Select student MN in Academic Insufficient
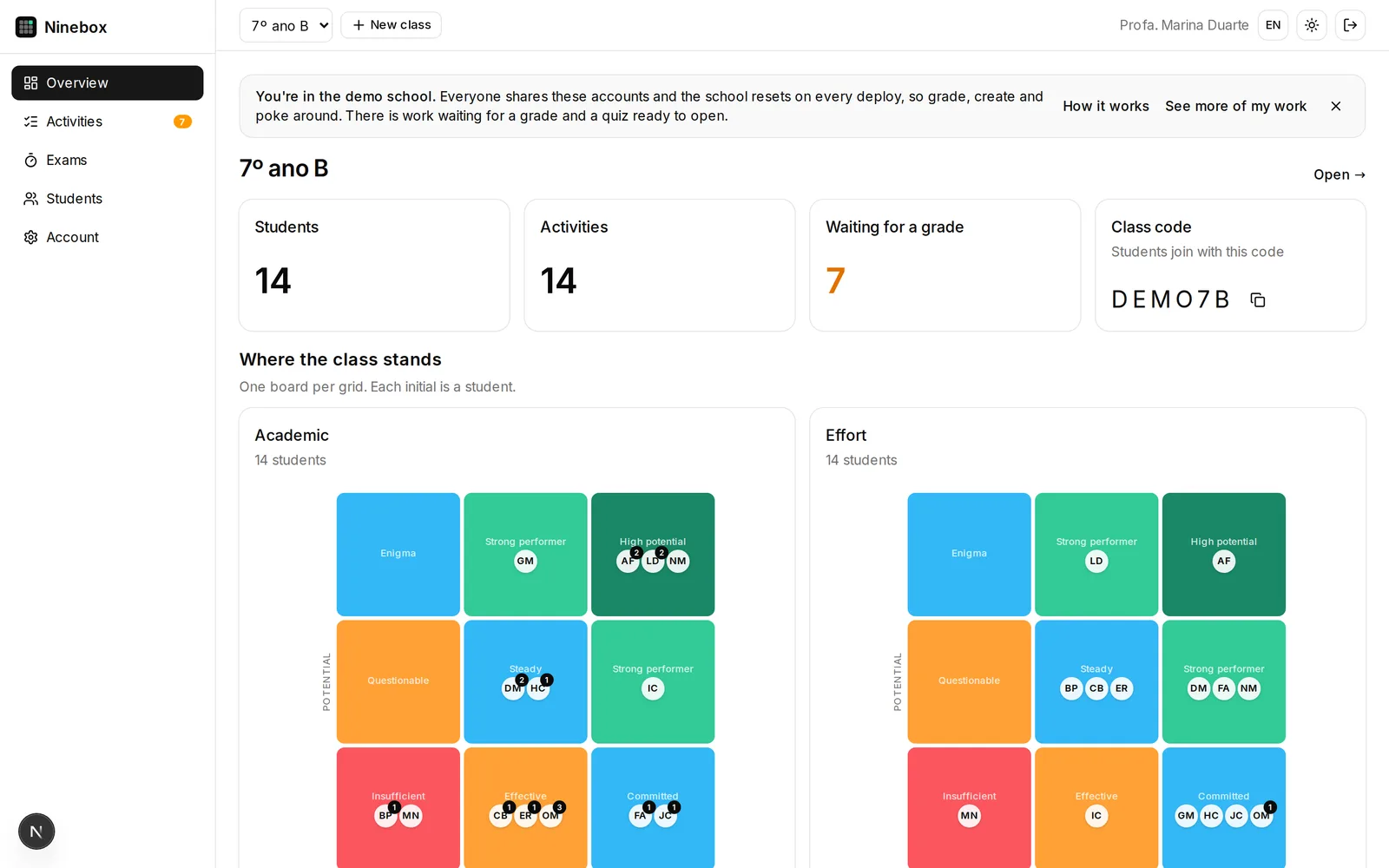This screenshot has width=1389, height=868. [411, 816]
